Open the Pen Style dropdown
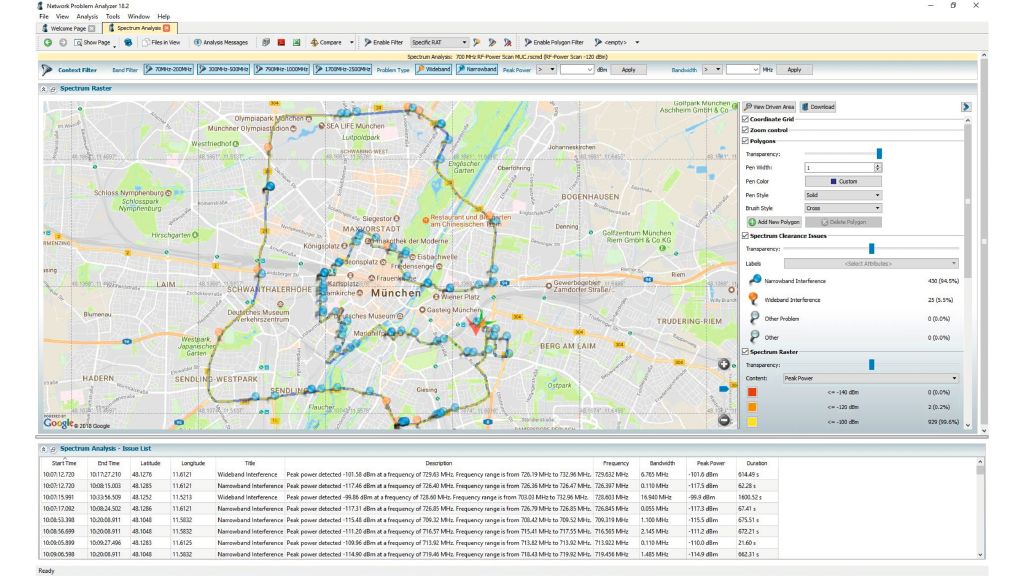The image size is (1024, 576). click(x=842, y=195)
